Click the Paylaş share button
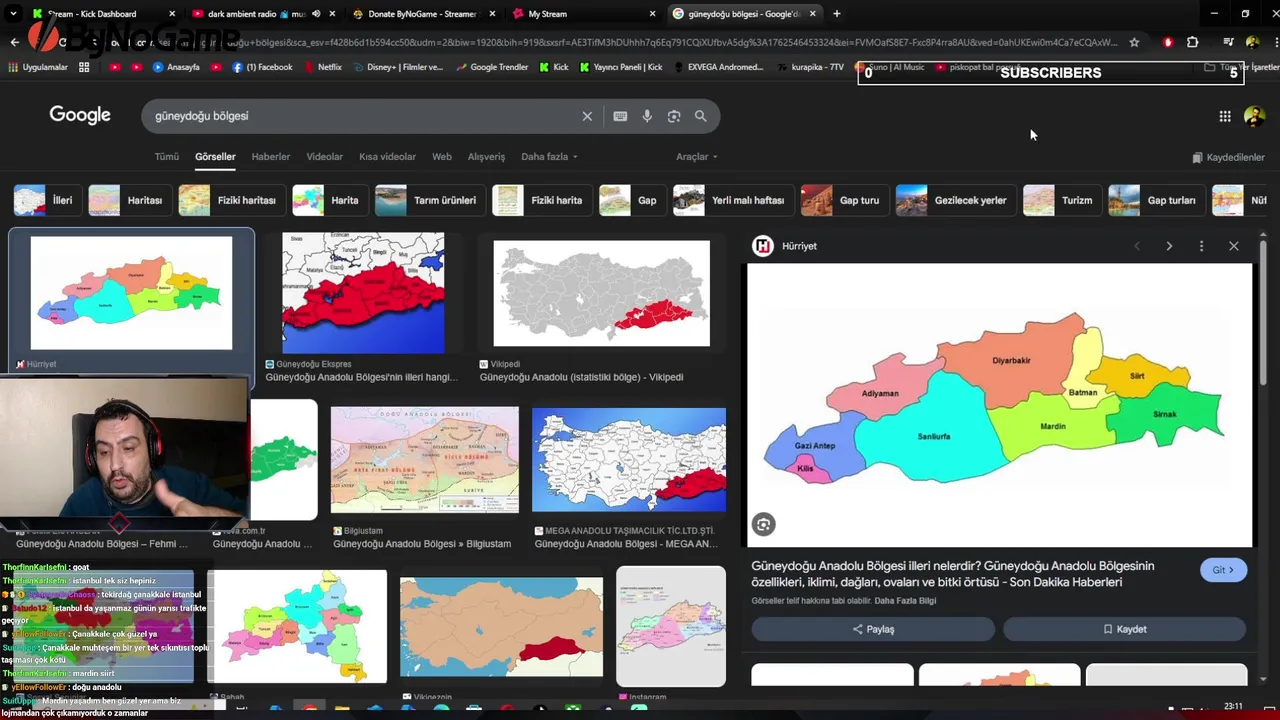The width and height of the screenshot is (1280, 720). tap(873, 629)
